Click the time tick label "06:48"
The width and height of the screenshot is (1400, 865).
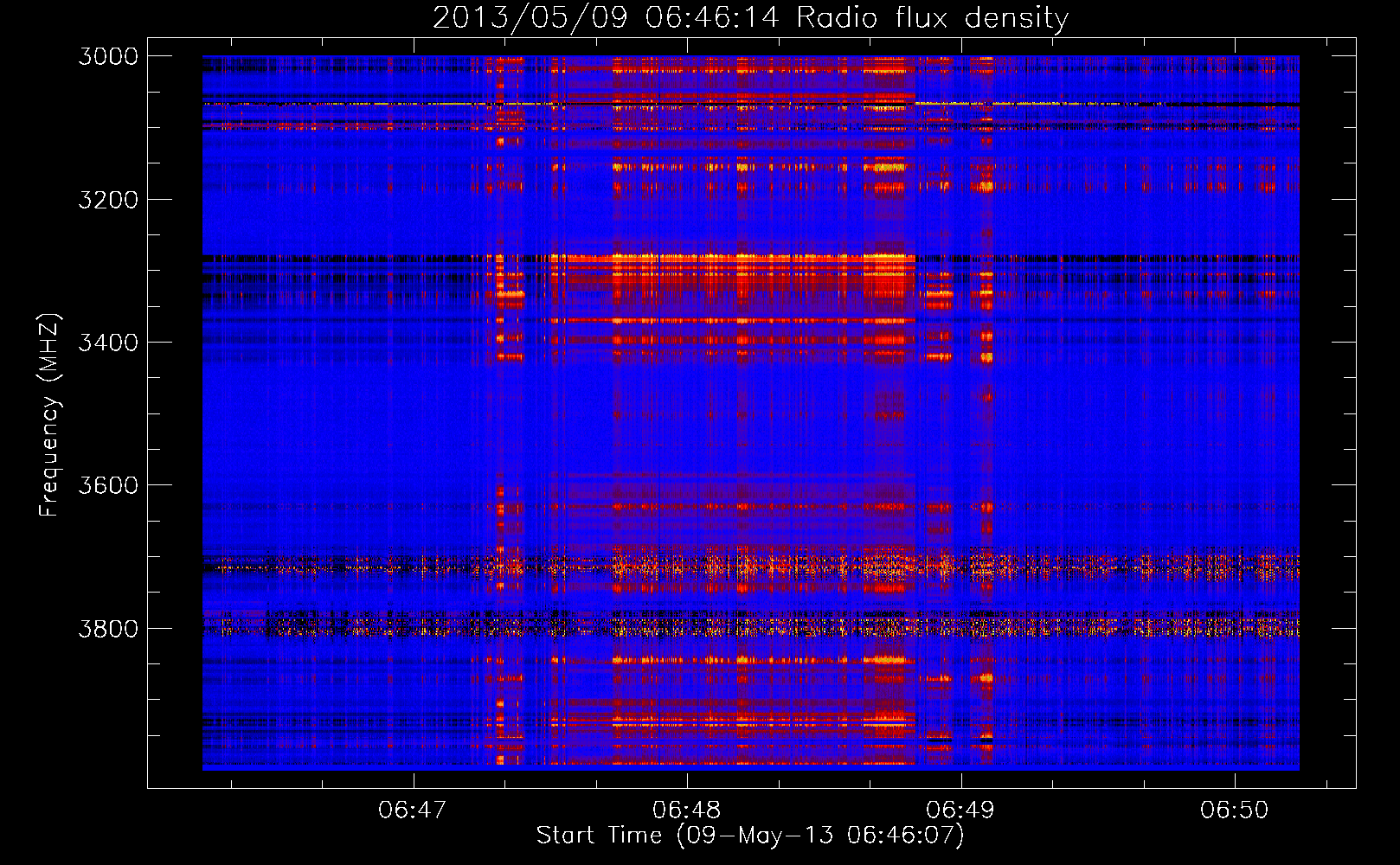[687, 810]
